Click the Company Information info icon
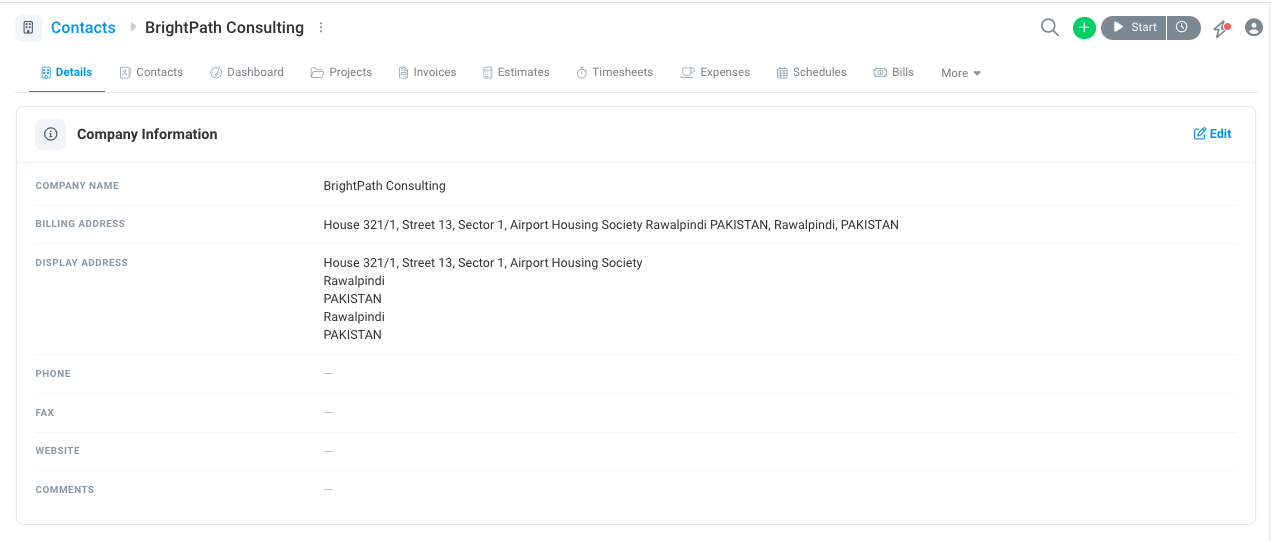Screen dimensions: 1271x541 (x=51, y=134)
